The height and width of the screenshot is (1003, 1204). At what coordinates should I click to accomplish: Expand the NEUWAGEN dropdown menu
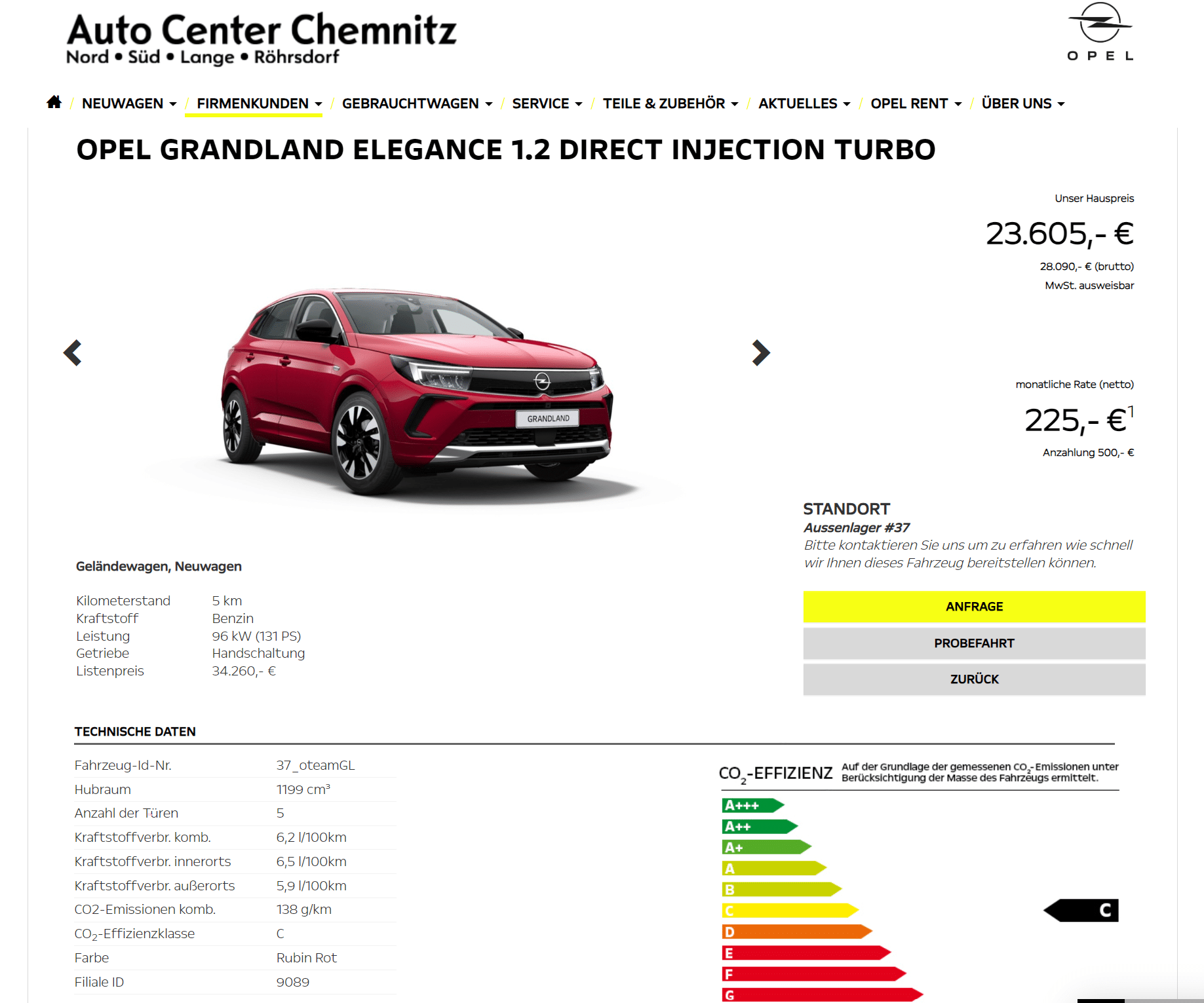(x=129, y=104)
